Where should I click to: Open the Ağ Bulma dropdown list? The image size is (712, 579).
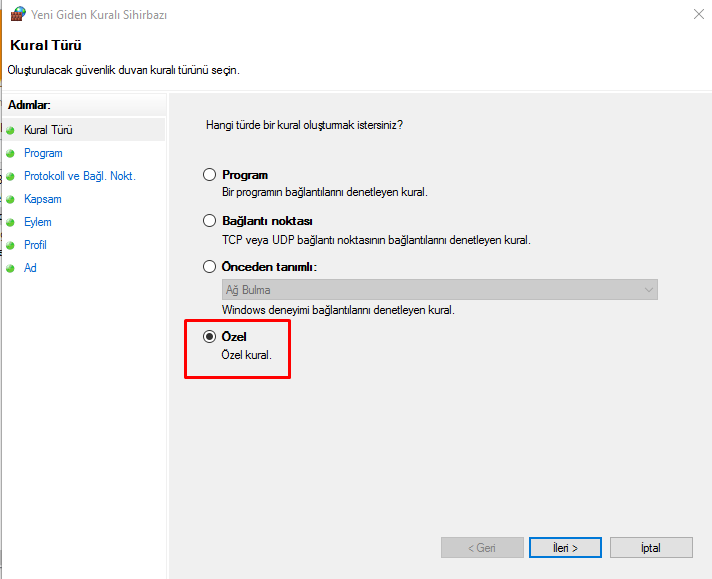coord(439,290)
